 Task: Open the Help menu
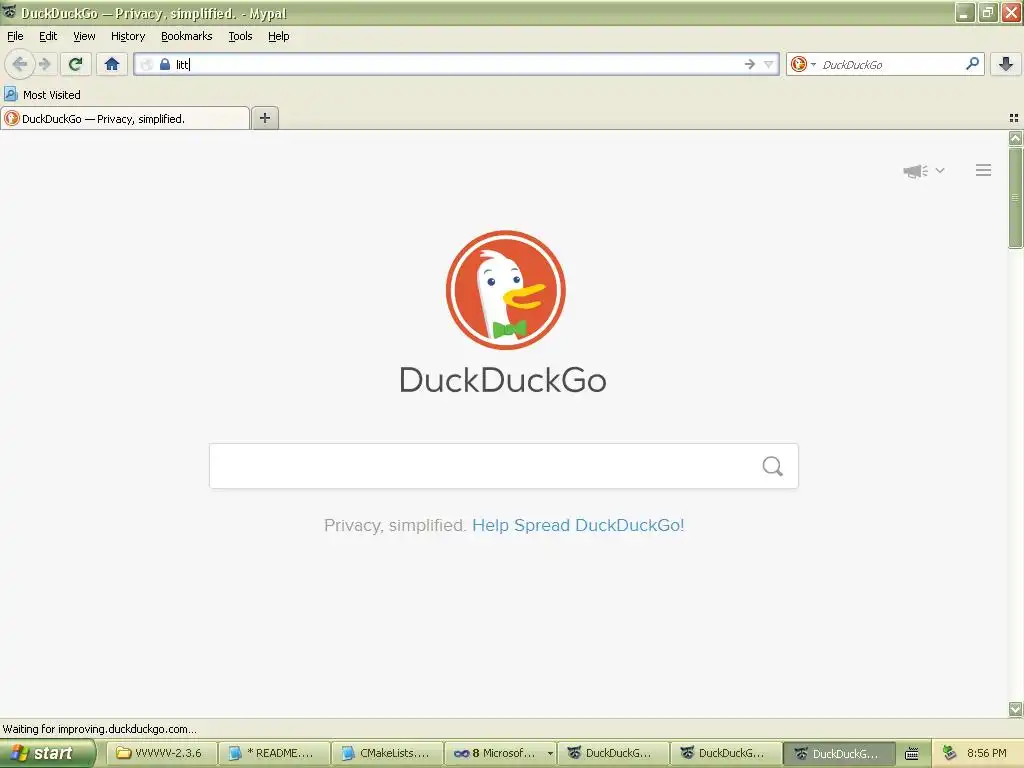pos(279,36)
